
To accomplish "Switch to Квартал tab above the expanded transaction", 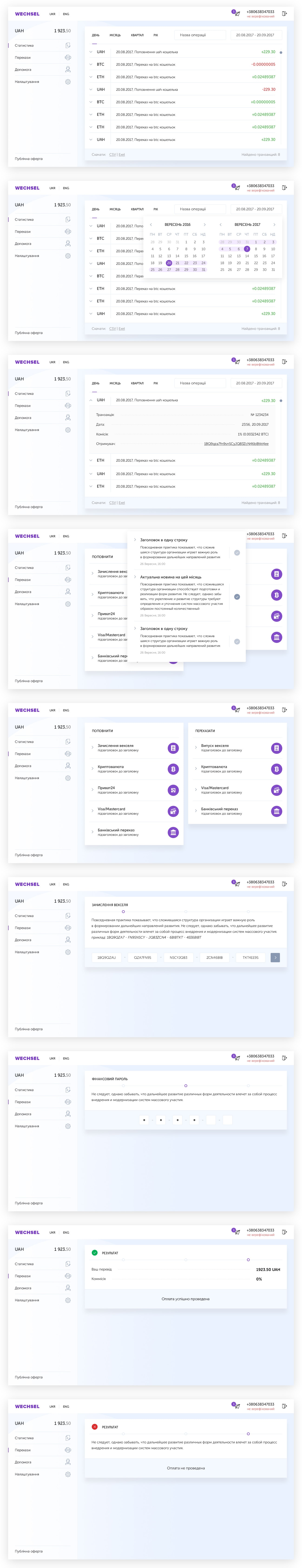I will (137, 383).
